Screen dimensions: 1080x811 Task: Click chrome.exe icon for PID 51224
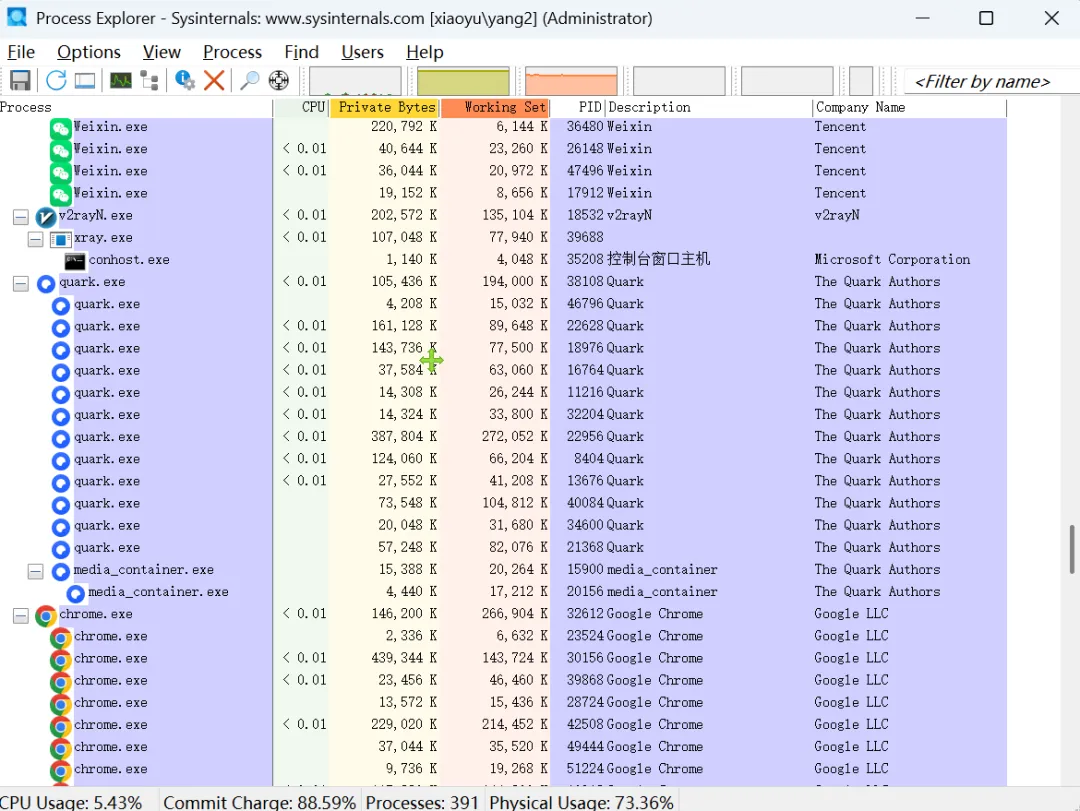(x=61, y=770)
